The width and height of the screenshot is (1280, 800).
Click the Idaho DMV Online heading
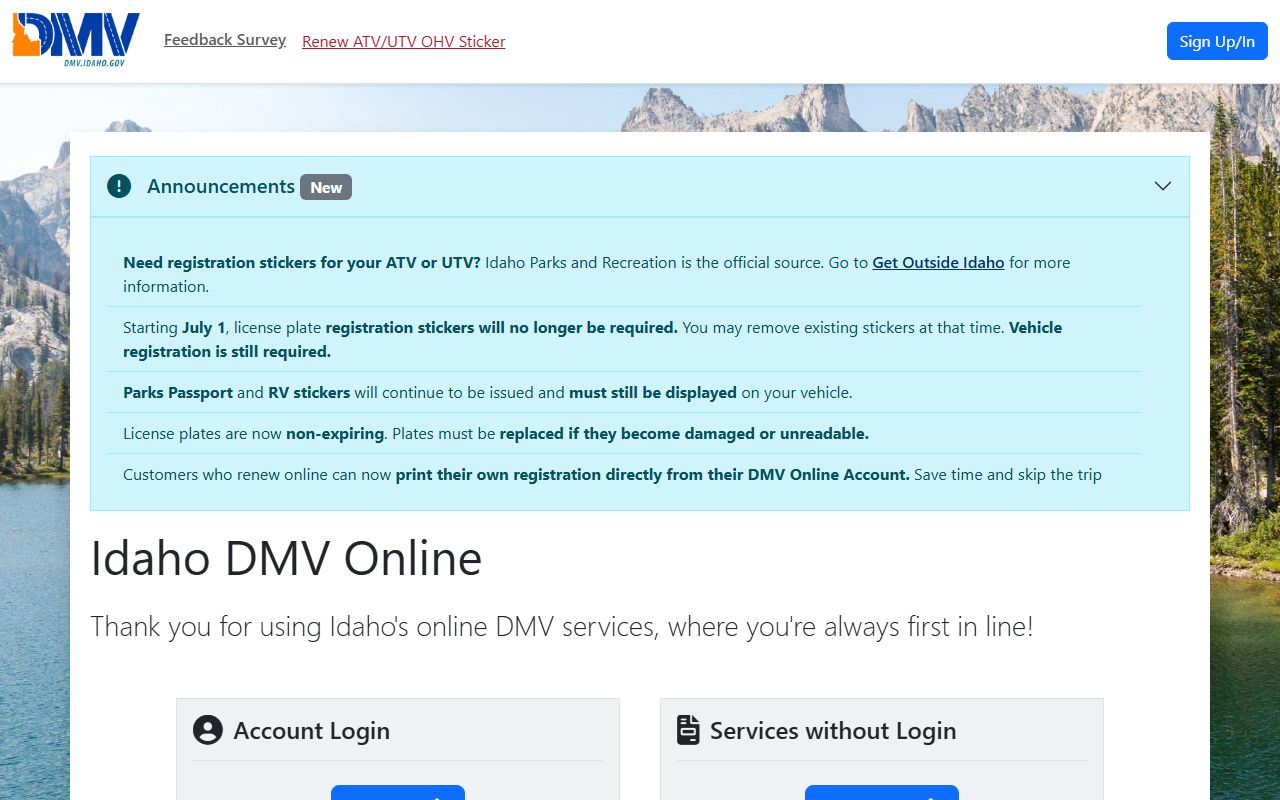tap(286, 558)
